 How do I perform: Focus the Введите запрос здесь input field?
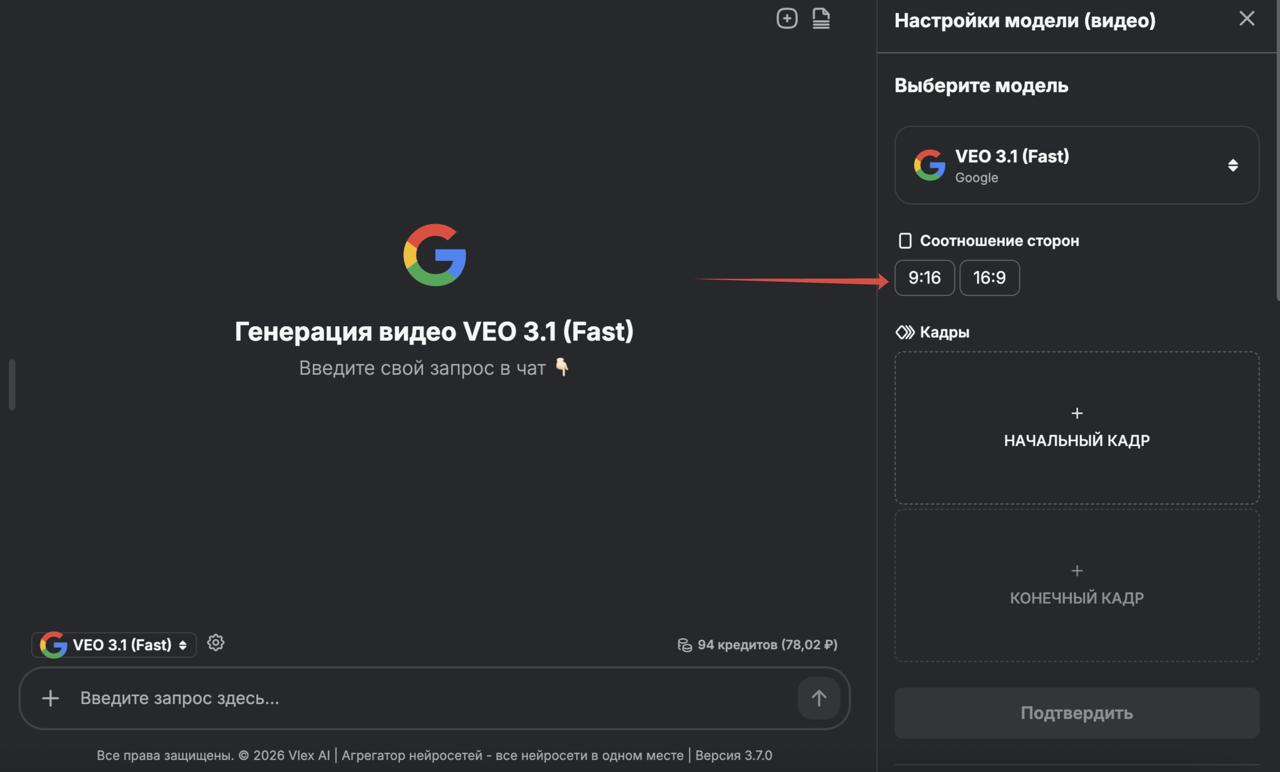coord(430,698)
